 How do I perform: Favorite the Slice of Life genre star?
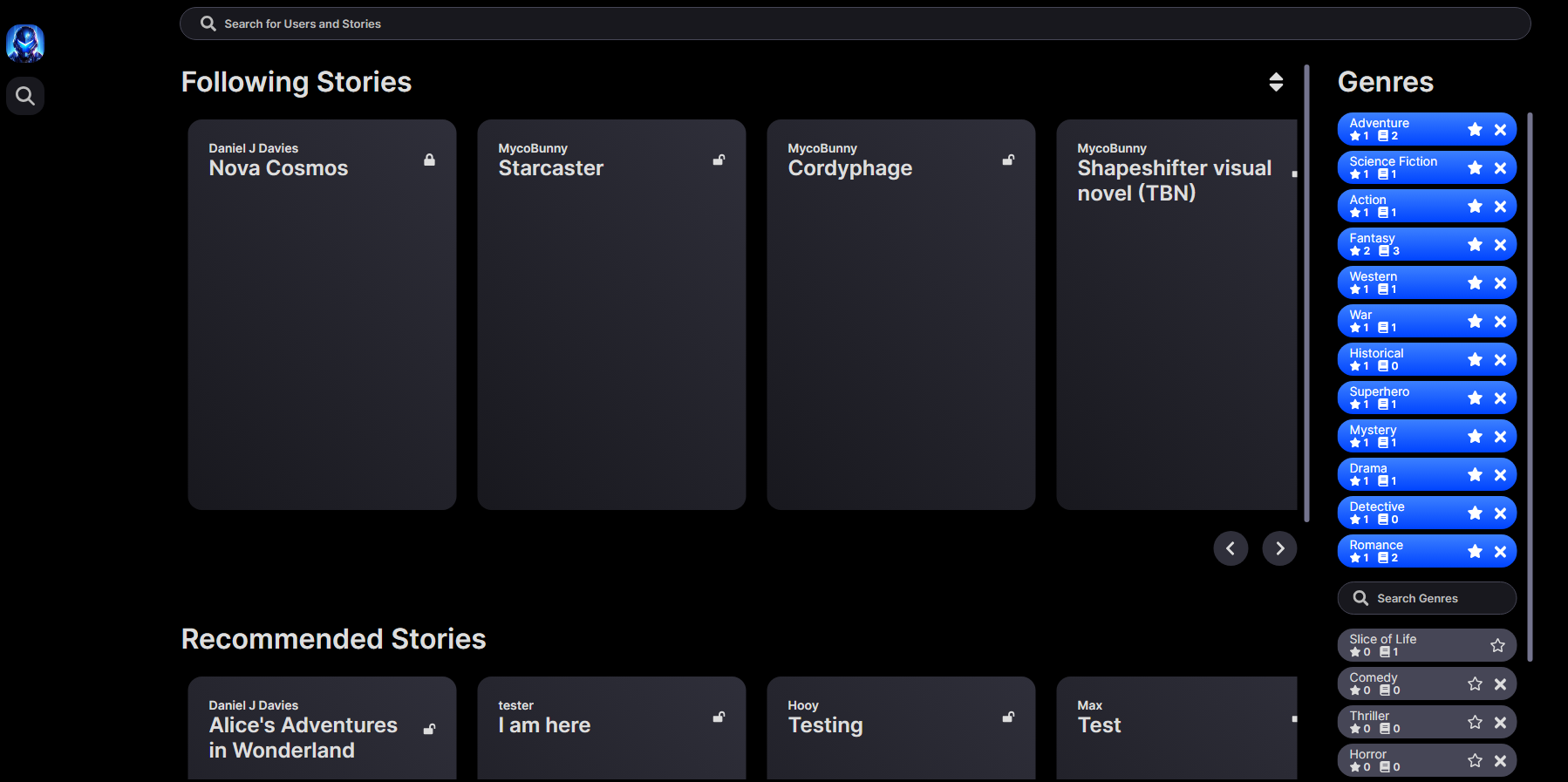pyautogui.click(x=1497, y=646)
